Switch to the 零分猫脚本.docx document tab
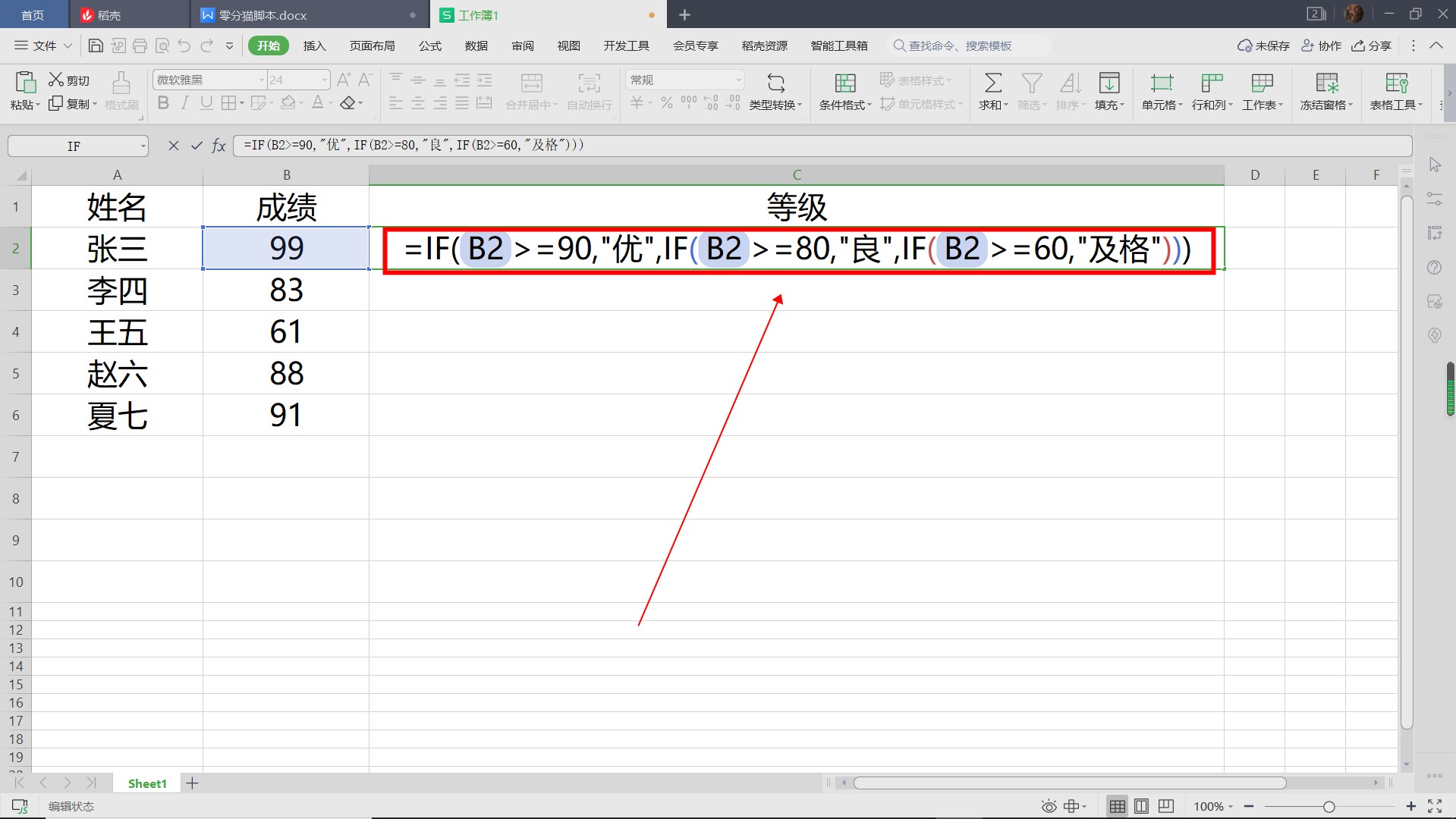 tap(263, 15)
